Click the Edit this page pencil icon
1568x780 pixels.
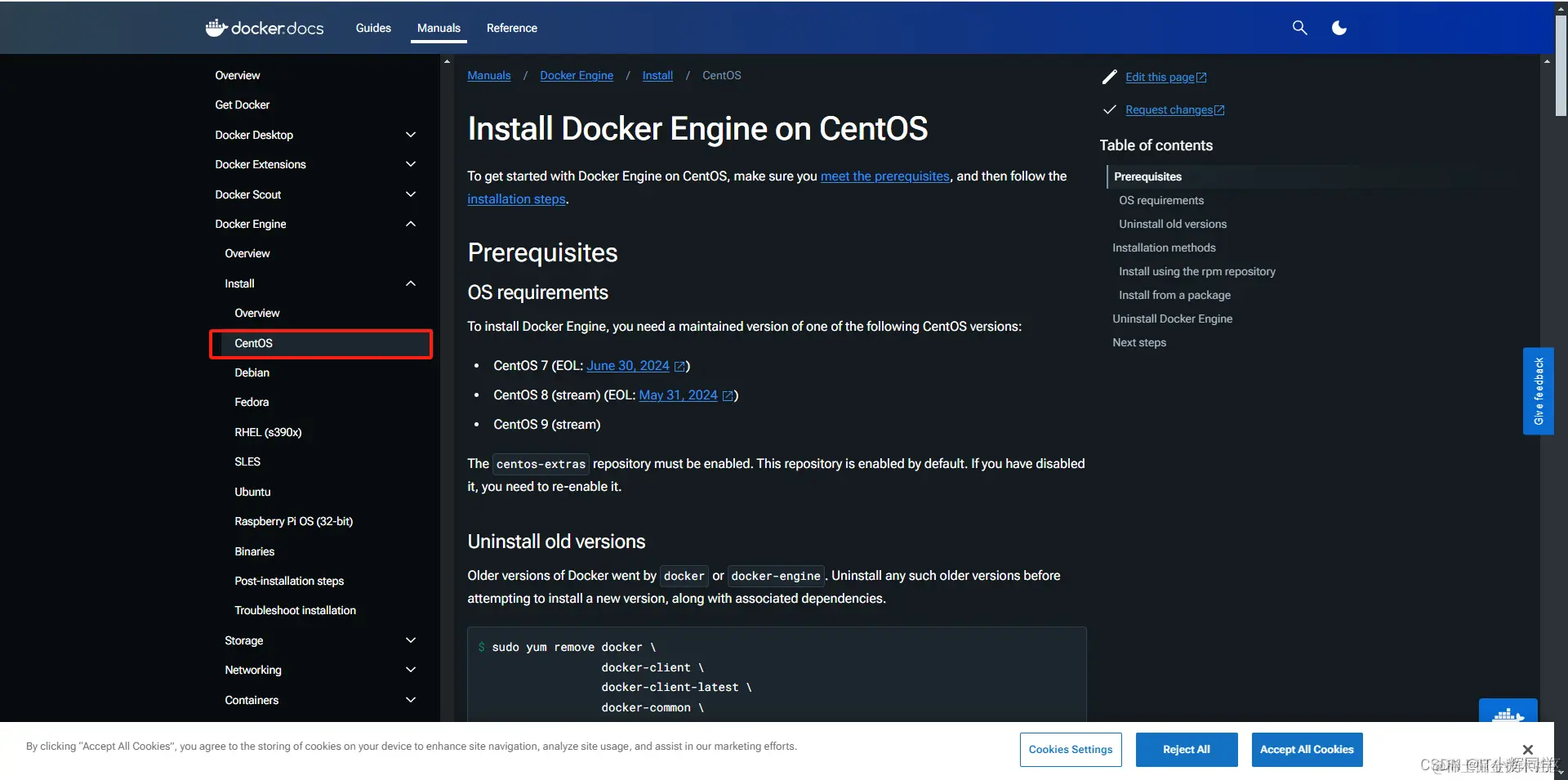coord(1109,77)
